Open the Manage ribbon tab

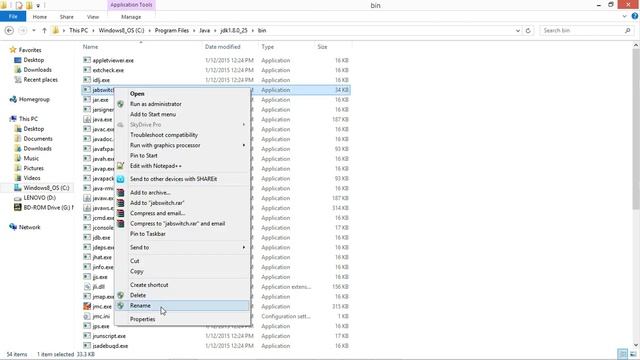[x=131, y=17]
